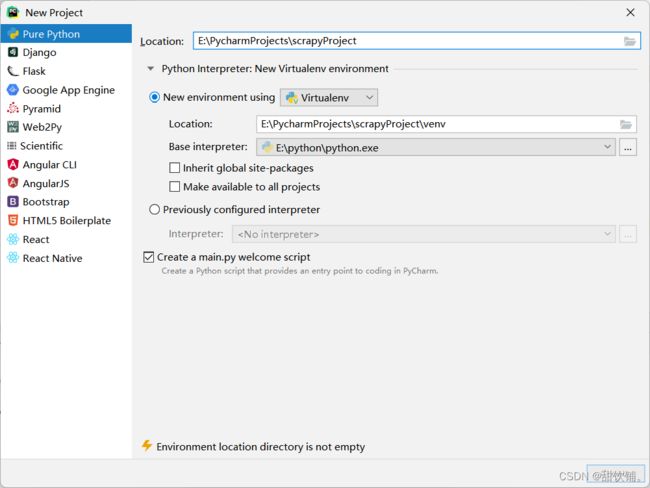The image size is (650, 488).
Task: Click the main.py description hint text
Action: (299, 271)
